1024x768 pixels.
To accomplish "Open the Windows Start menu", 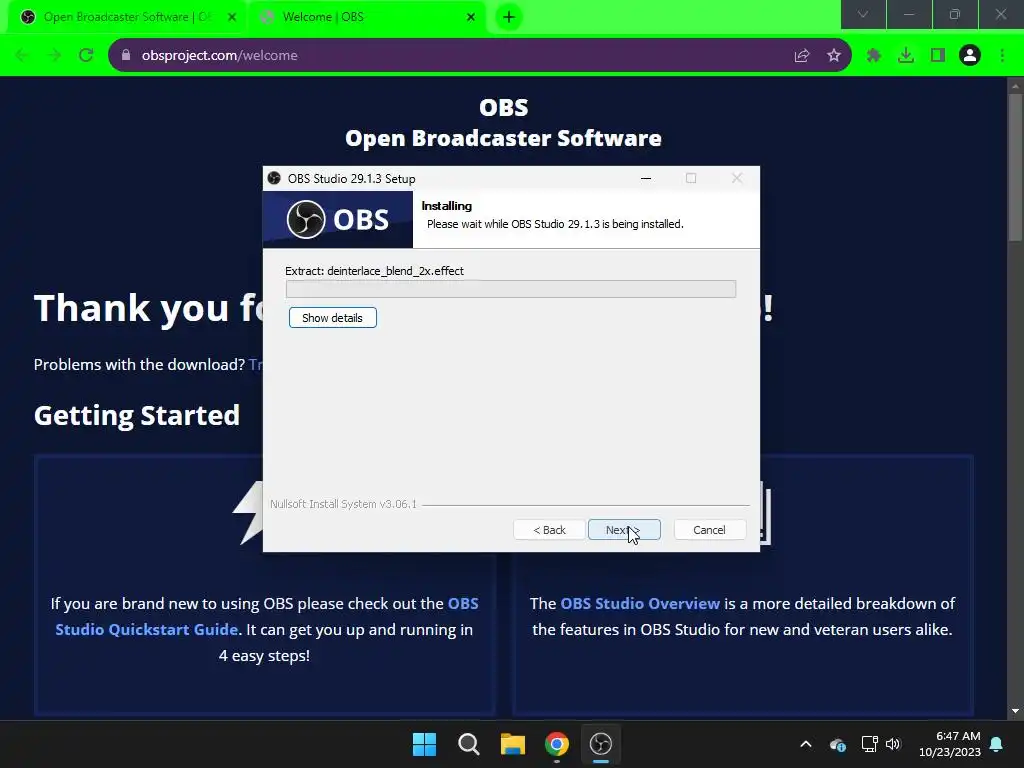I will (x=424, y=744).
